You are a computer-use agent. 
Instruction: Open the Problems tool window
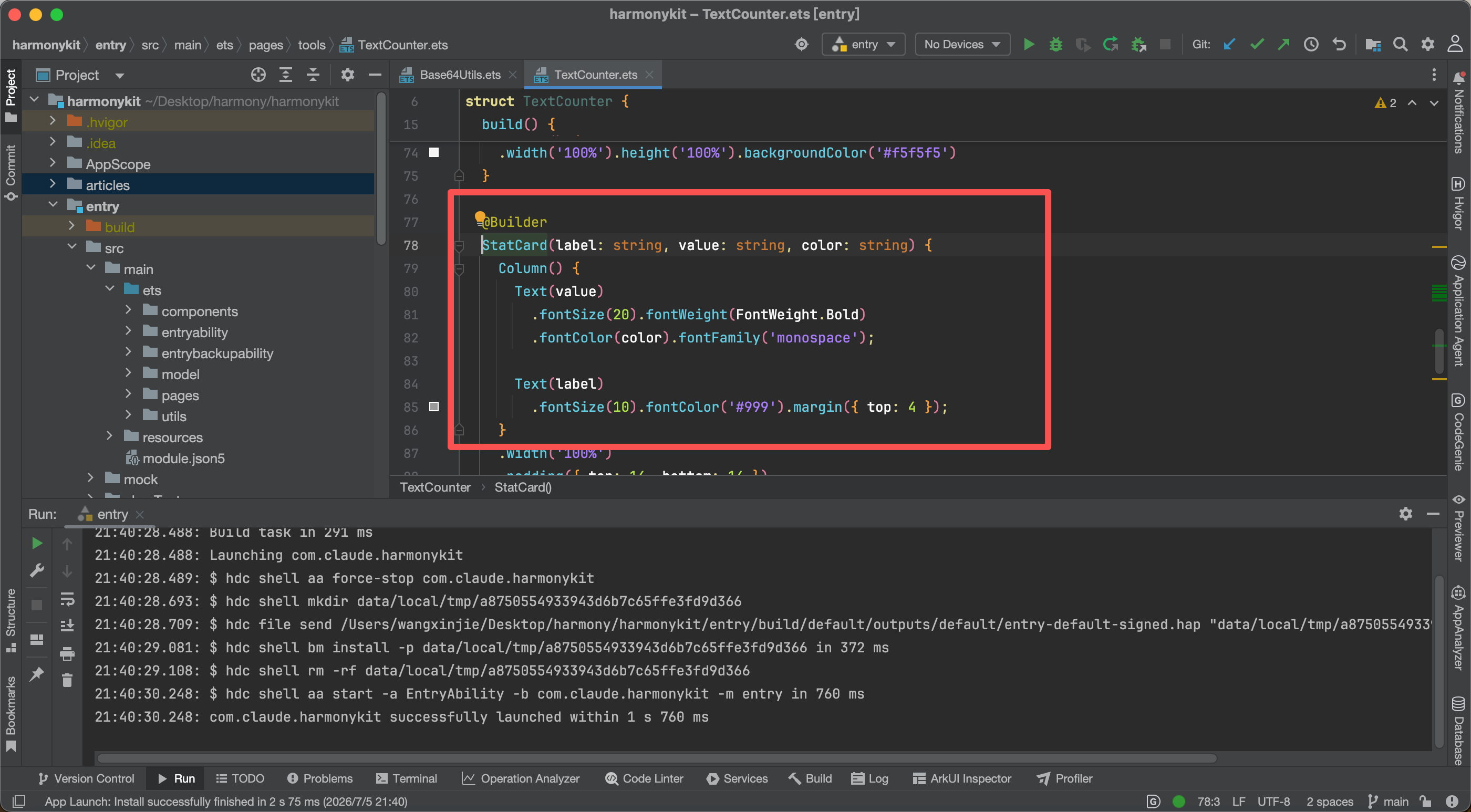pyautogui.click(x=320, y=778)
